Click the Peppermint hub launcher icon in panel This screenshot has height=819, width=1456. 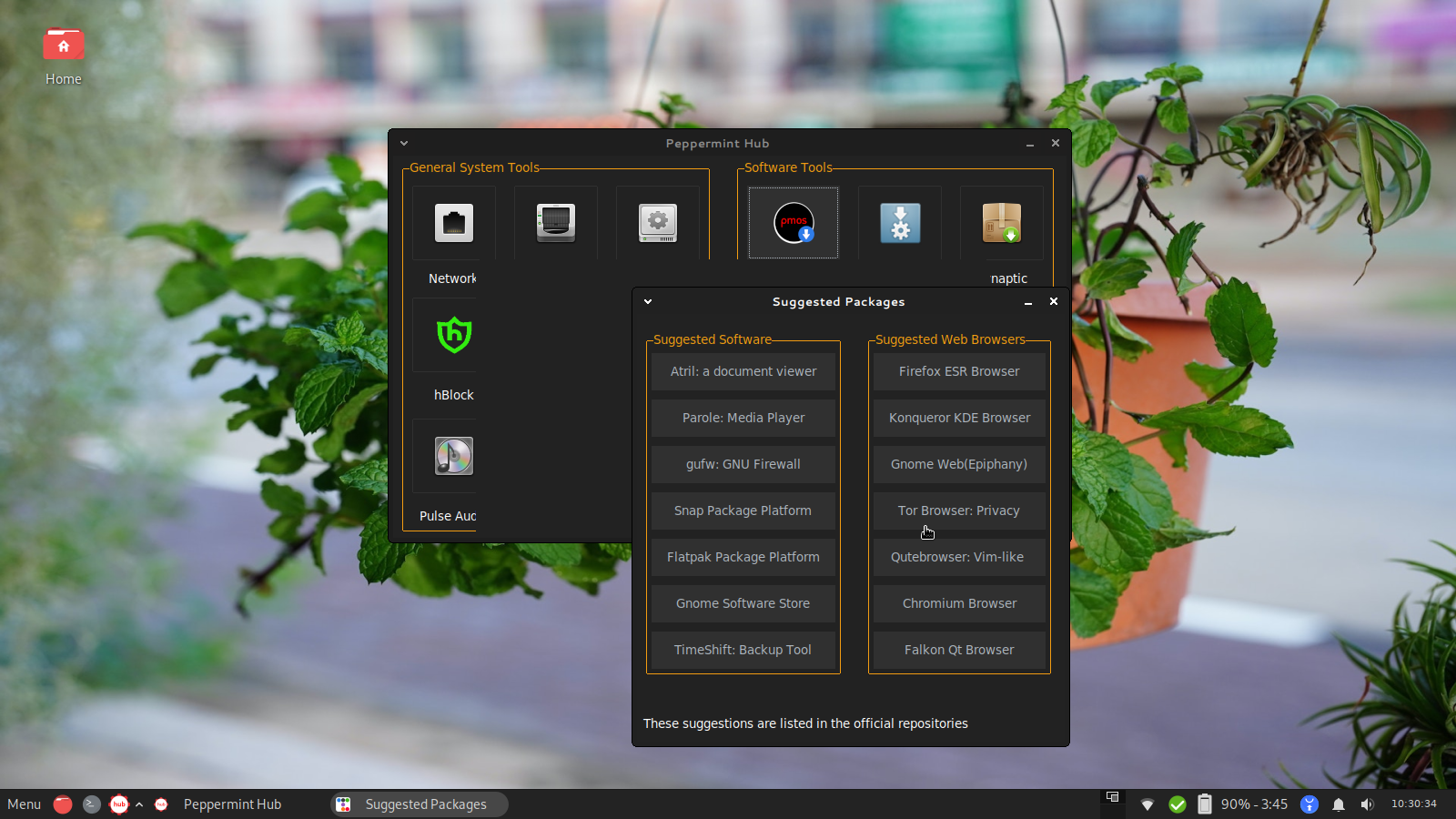pos(119,804)
